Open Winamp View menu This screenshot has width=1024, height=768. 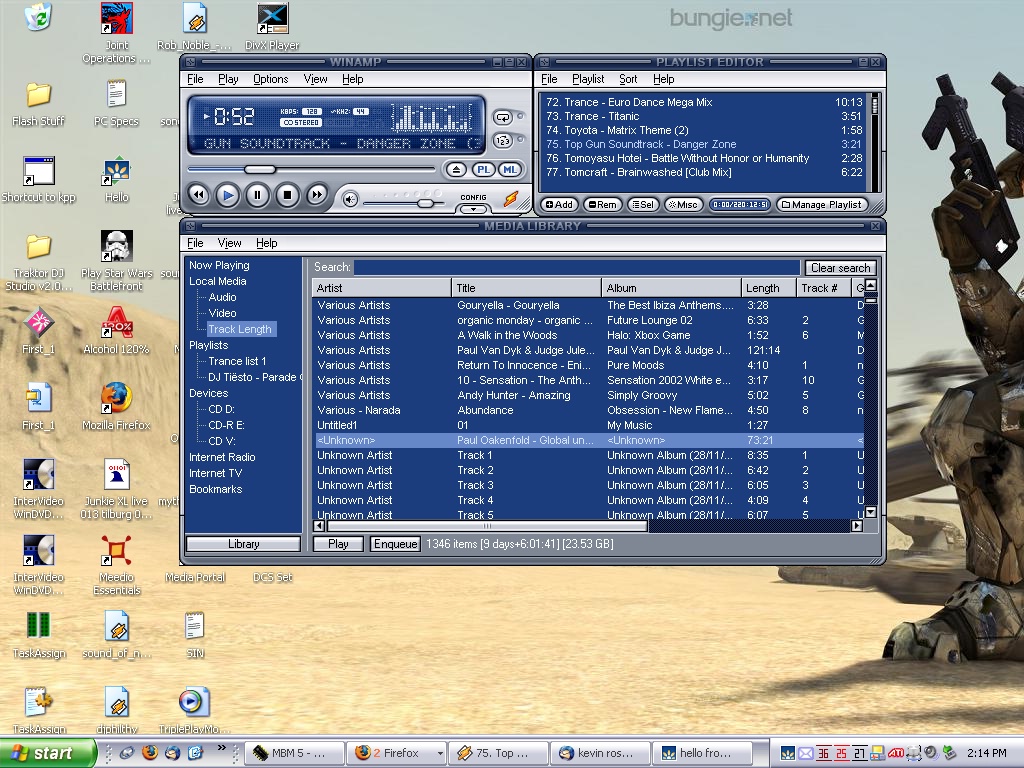coord(315,79)
